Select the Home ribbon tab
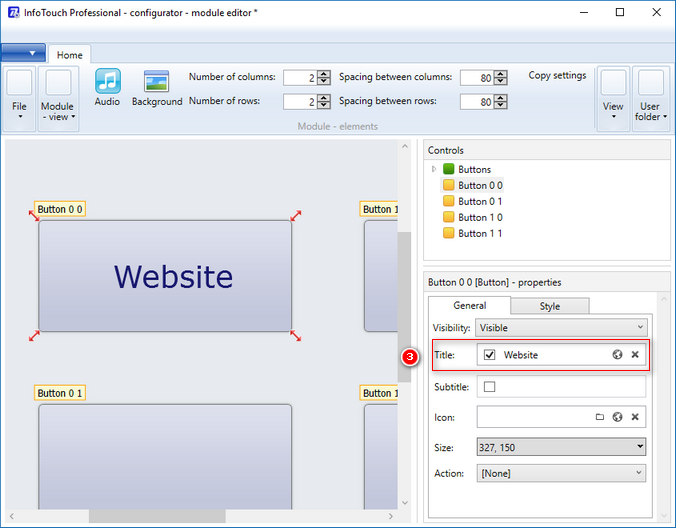Screen dimensions: 676x528 click(70, 55)
